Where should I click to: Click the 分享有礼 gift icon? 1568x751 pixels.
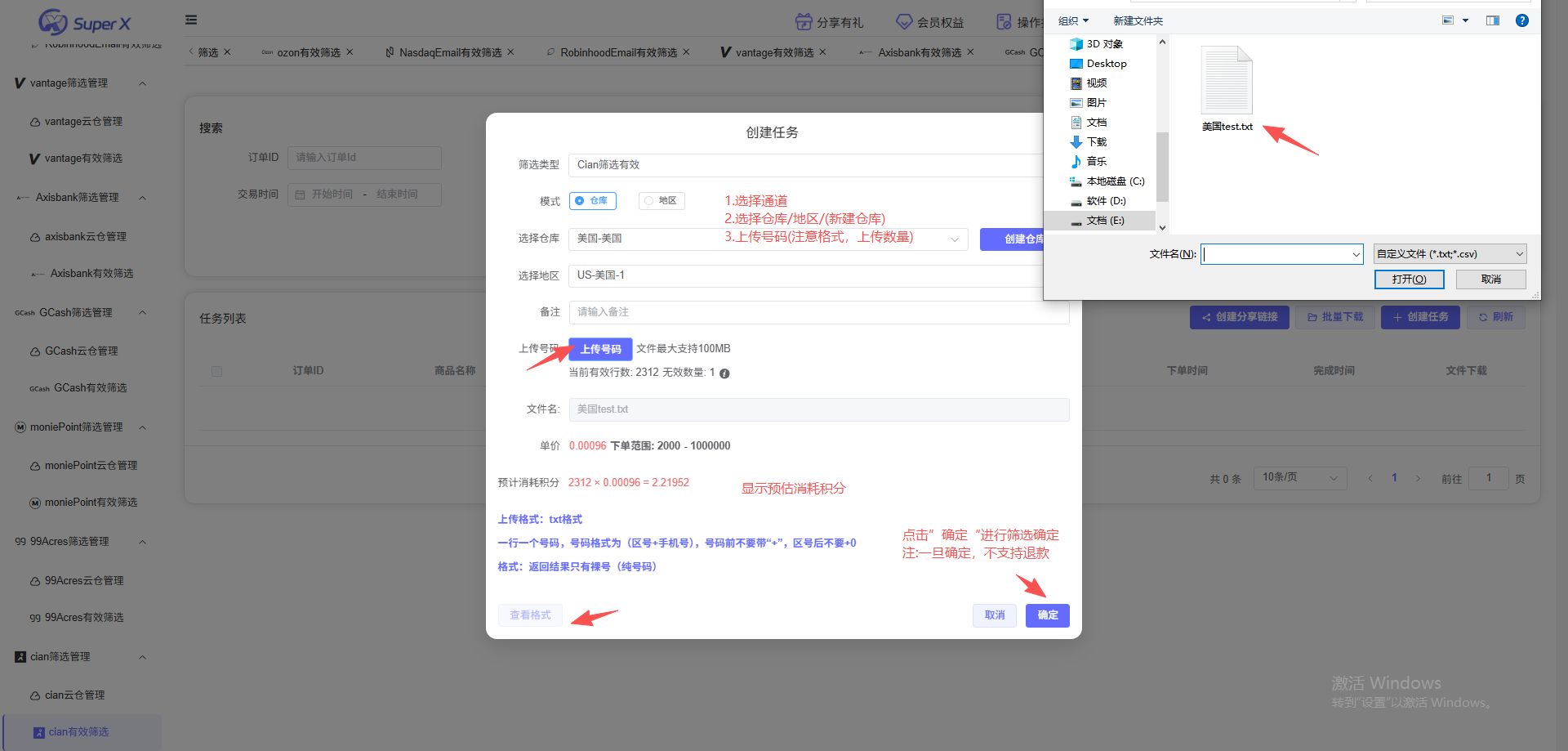pos(804,22)
